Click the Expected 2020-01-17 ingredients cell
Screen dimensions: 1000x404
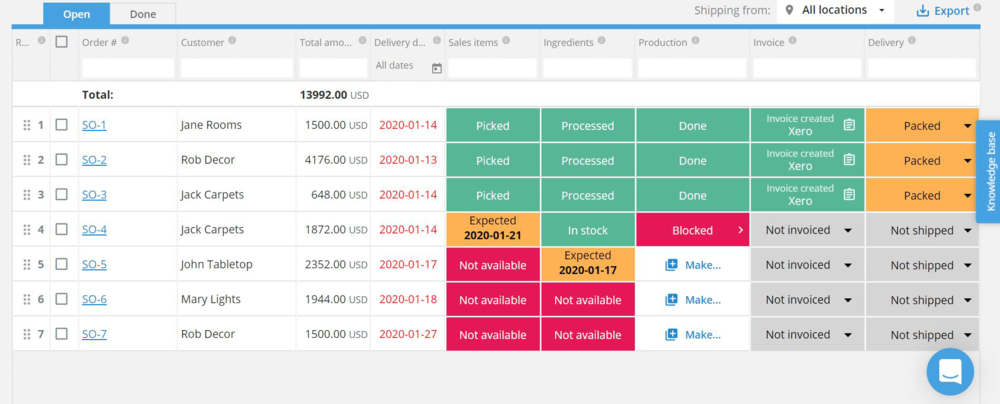point(587,263)
